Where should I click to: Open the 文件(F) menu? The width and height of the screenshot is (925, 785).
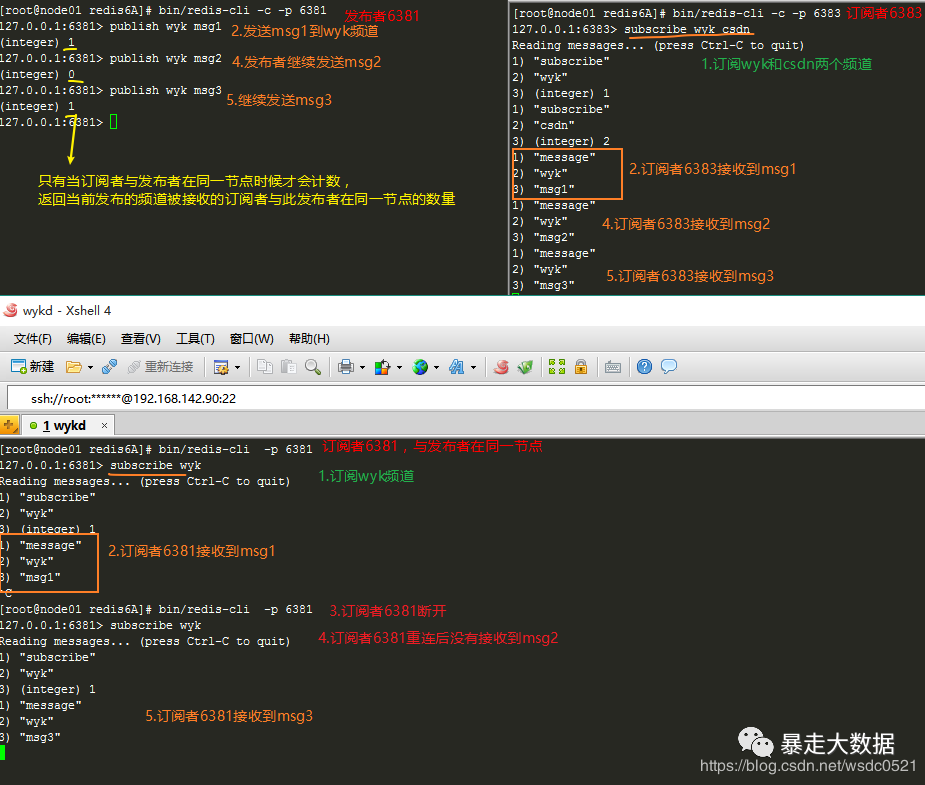(x=33, y=339)
